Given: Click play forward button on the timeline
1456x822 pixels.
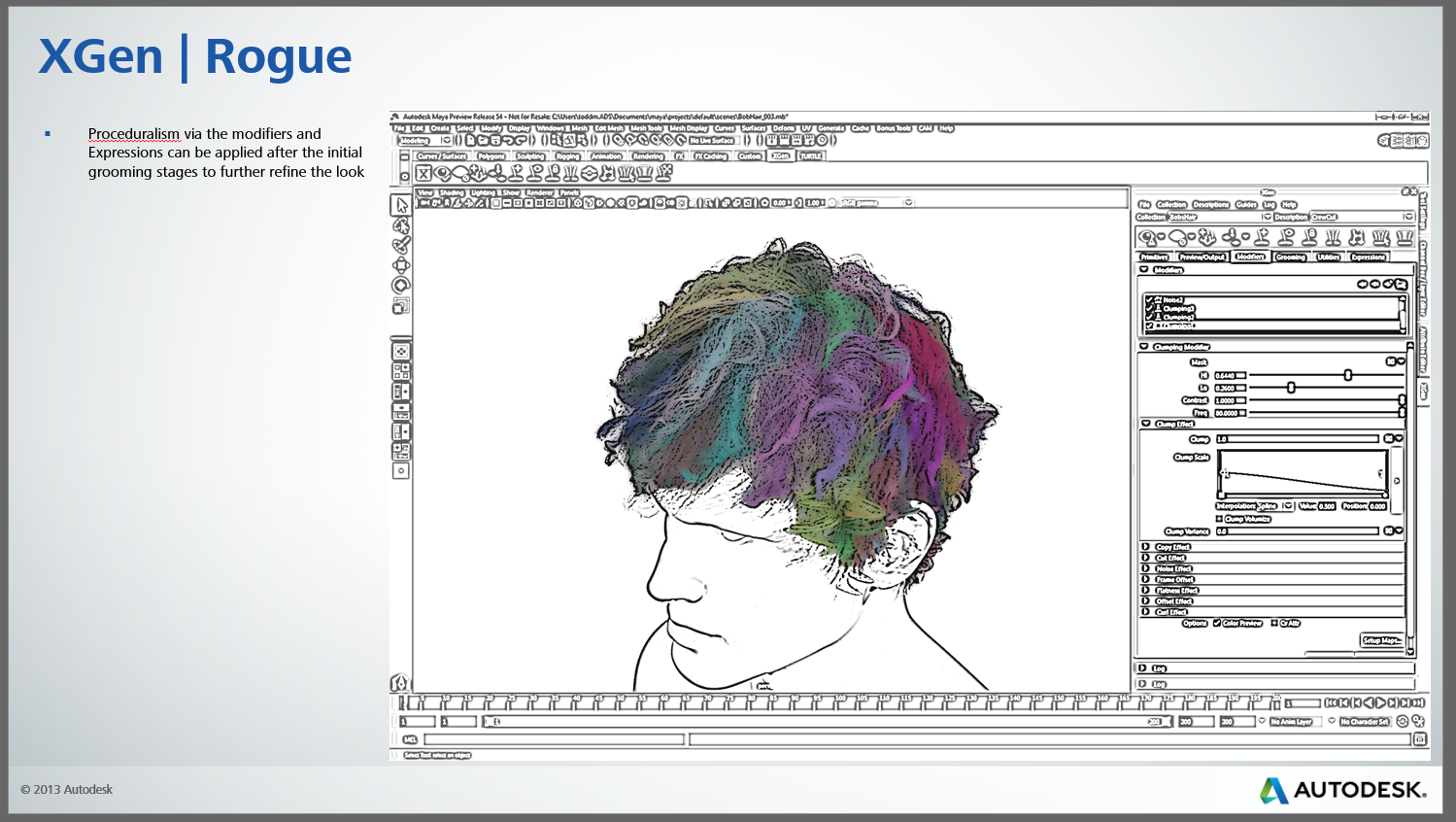Looking at the screenshot, I should click(1380, 702).
